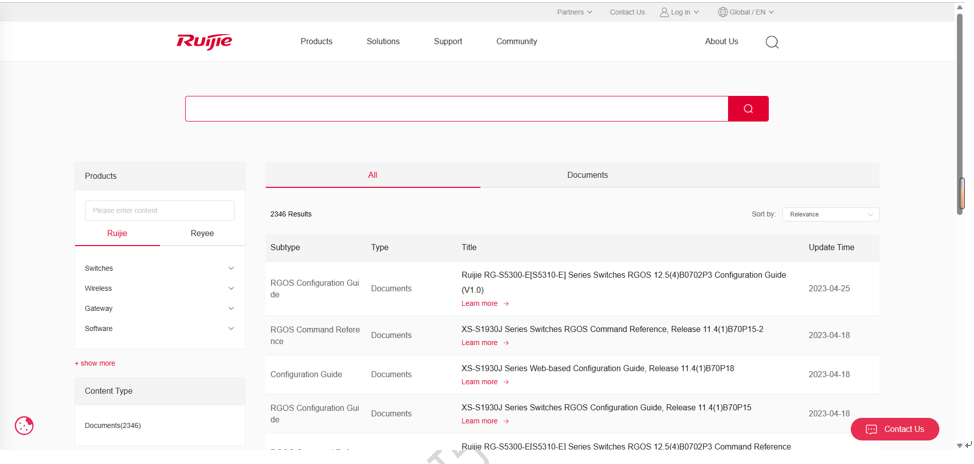Select the Reyee product tab
This screenshot has width=974, height=464.
(x=202, y=234)
